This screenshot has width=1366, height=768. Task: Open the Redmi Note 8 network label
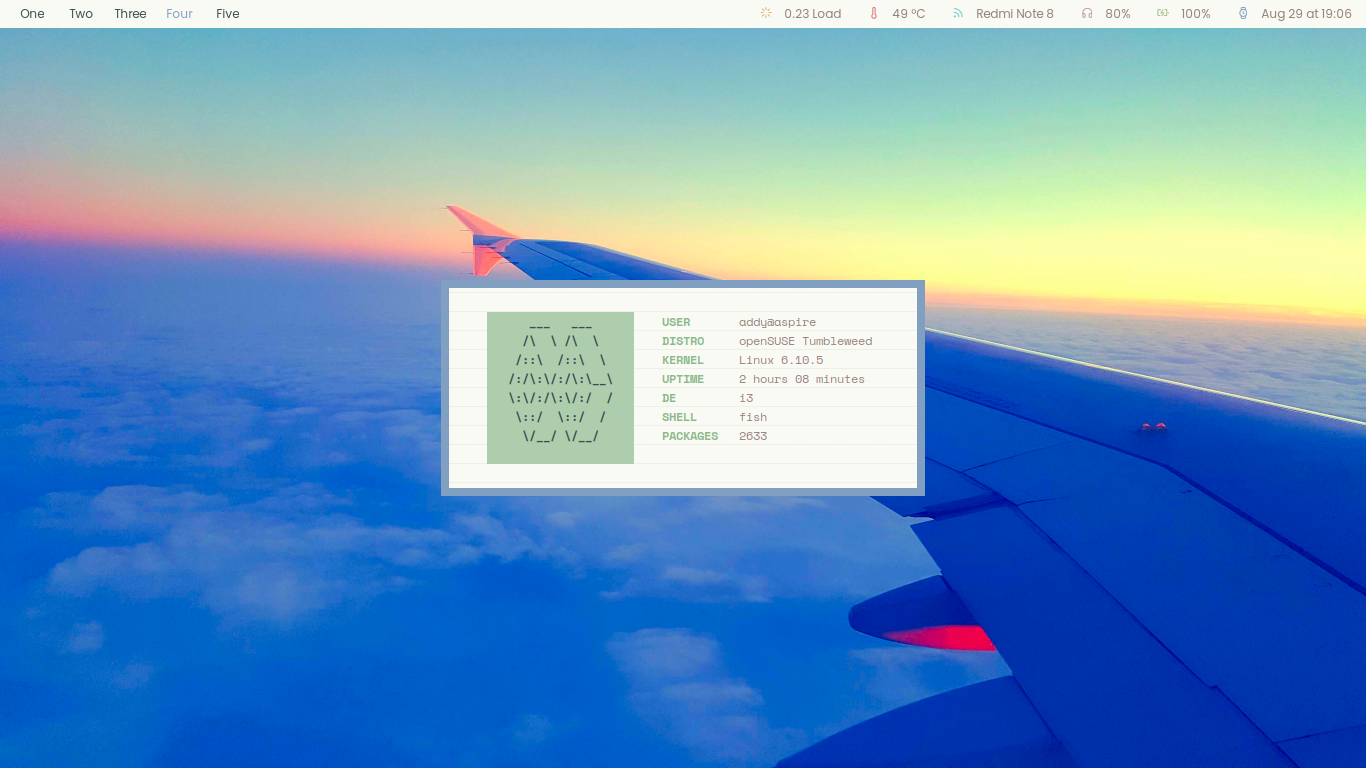point(1014,14)
